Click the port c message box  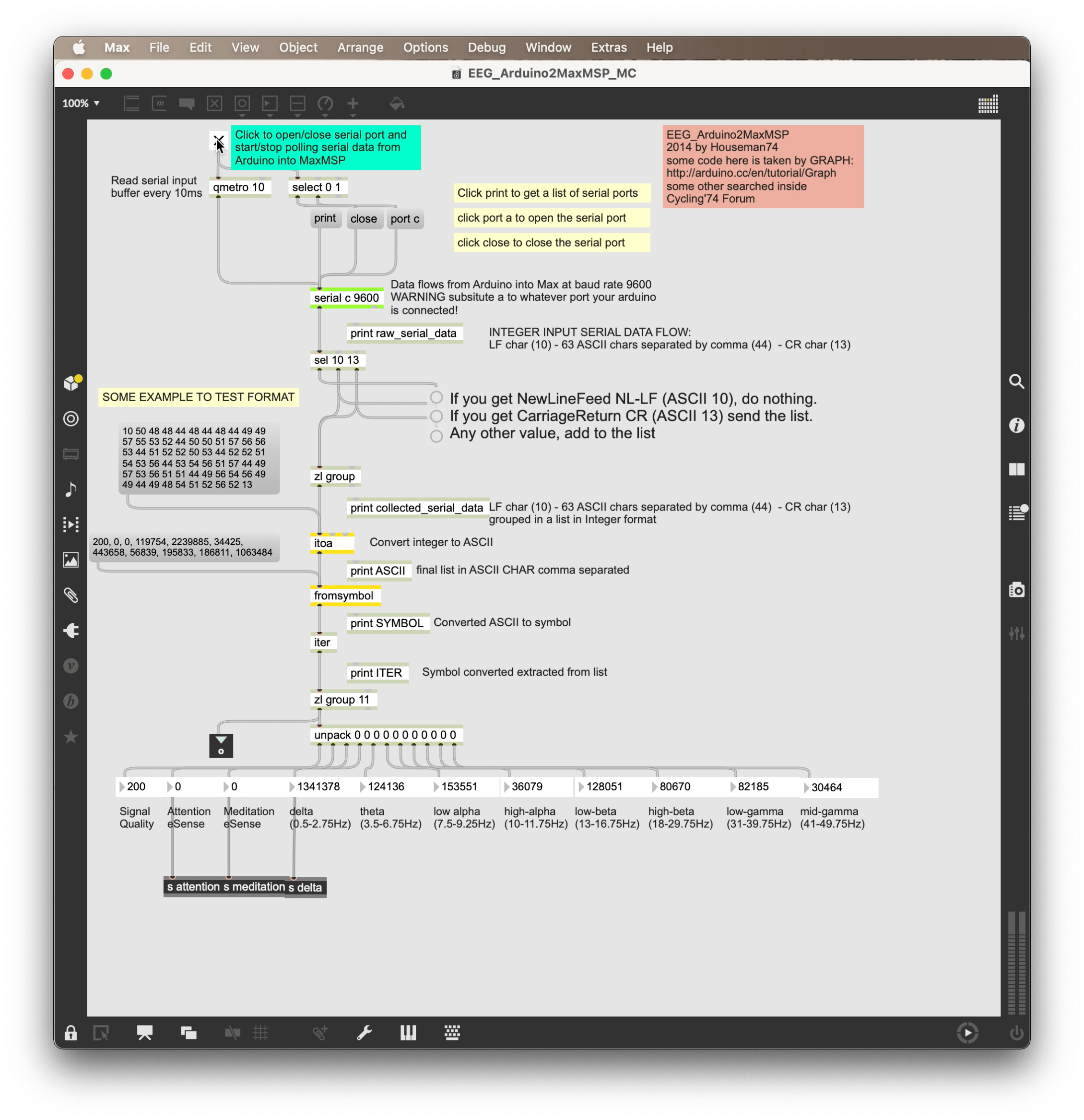(404, 219)
